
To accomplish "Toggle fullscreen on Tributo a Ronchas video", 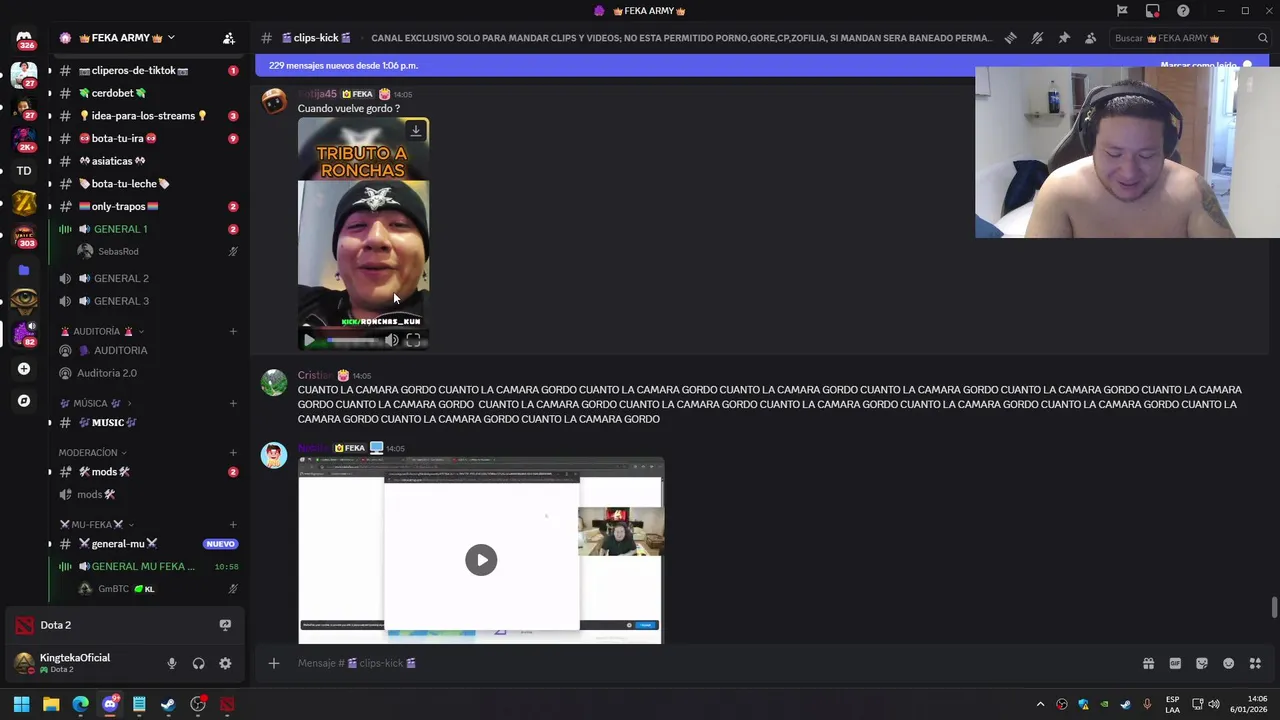I will [x=413, y=340].
